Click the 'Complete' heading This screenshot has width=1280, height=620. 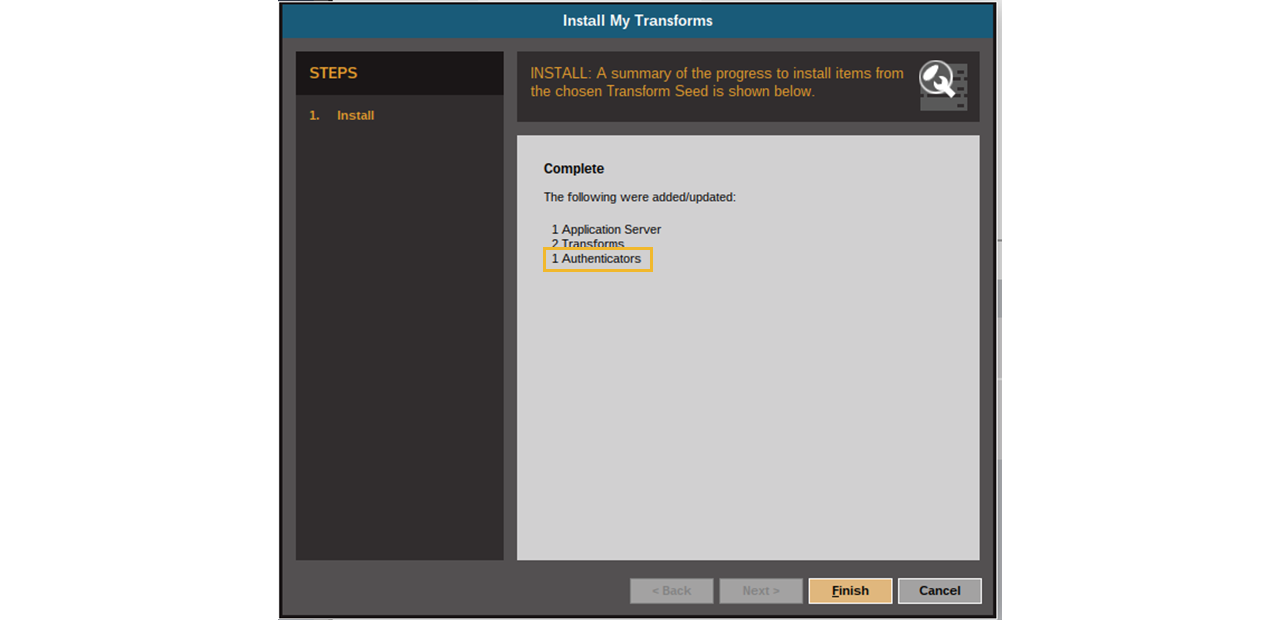tap(574, 169)
